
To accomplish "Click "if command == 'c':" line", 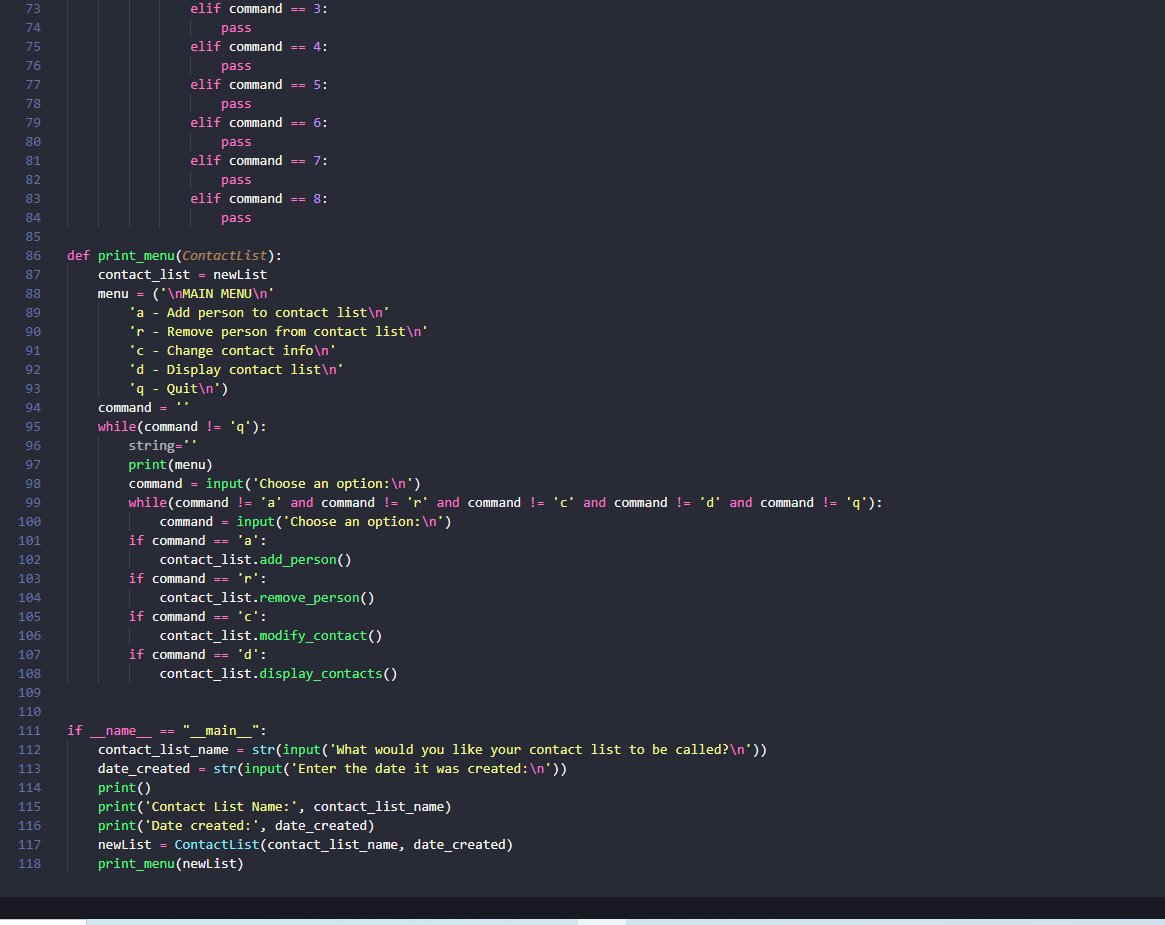I will 198,617.
